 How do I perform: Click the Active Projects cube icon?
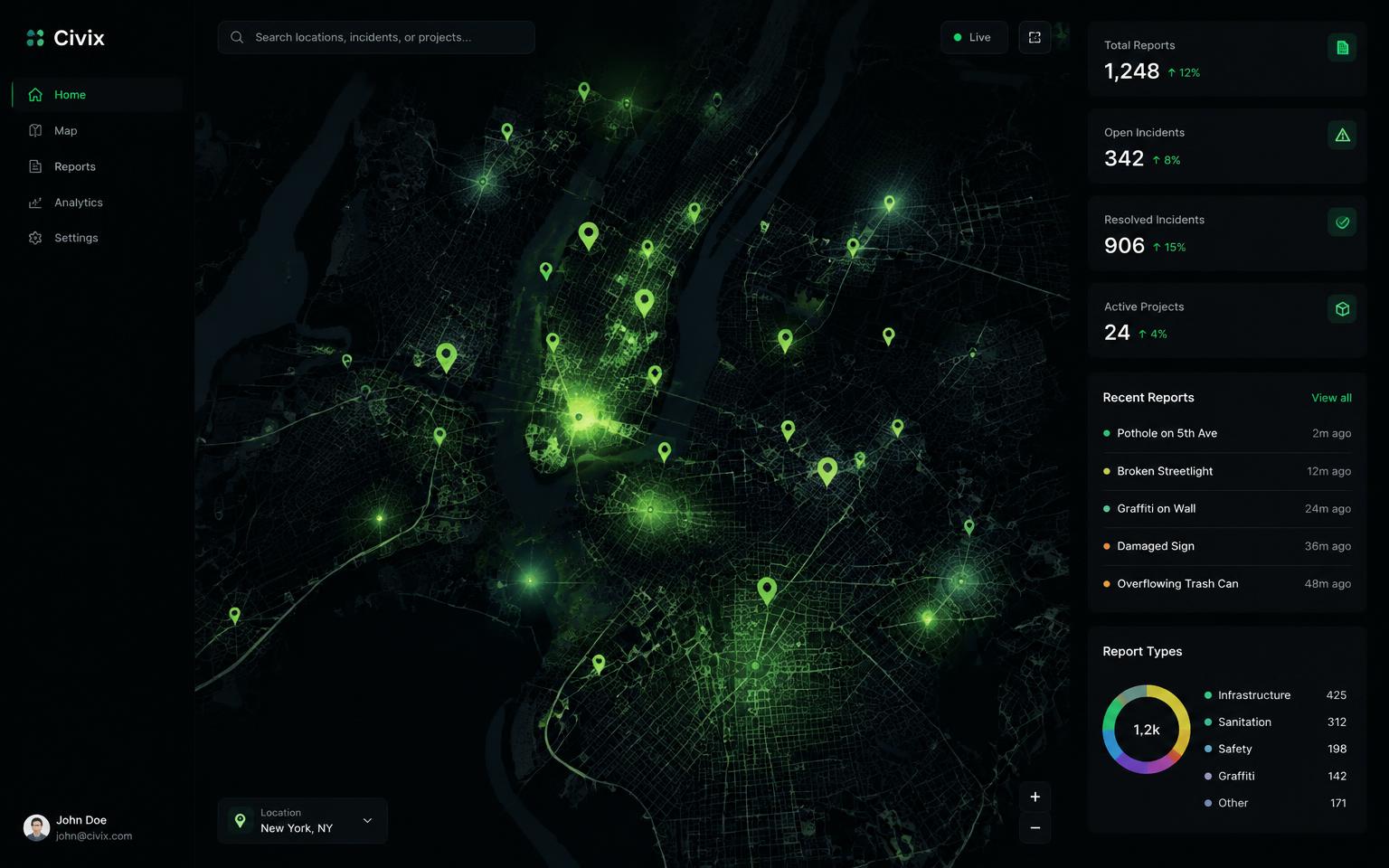pyautogui.click(x=1342, y=309)
